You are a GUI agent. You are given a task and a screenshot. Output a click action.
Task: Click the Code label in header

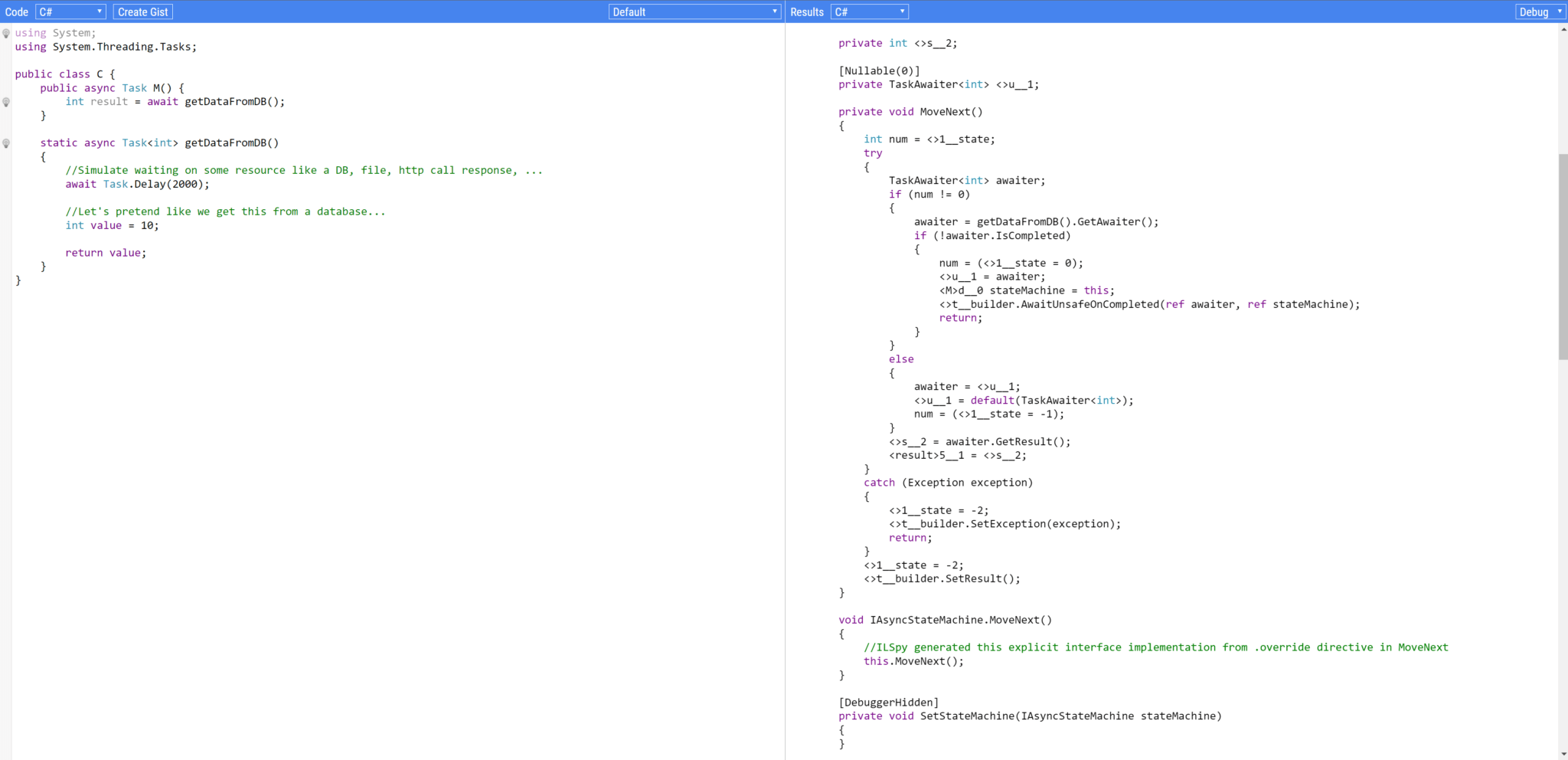click(16, 11)
